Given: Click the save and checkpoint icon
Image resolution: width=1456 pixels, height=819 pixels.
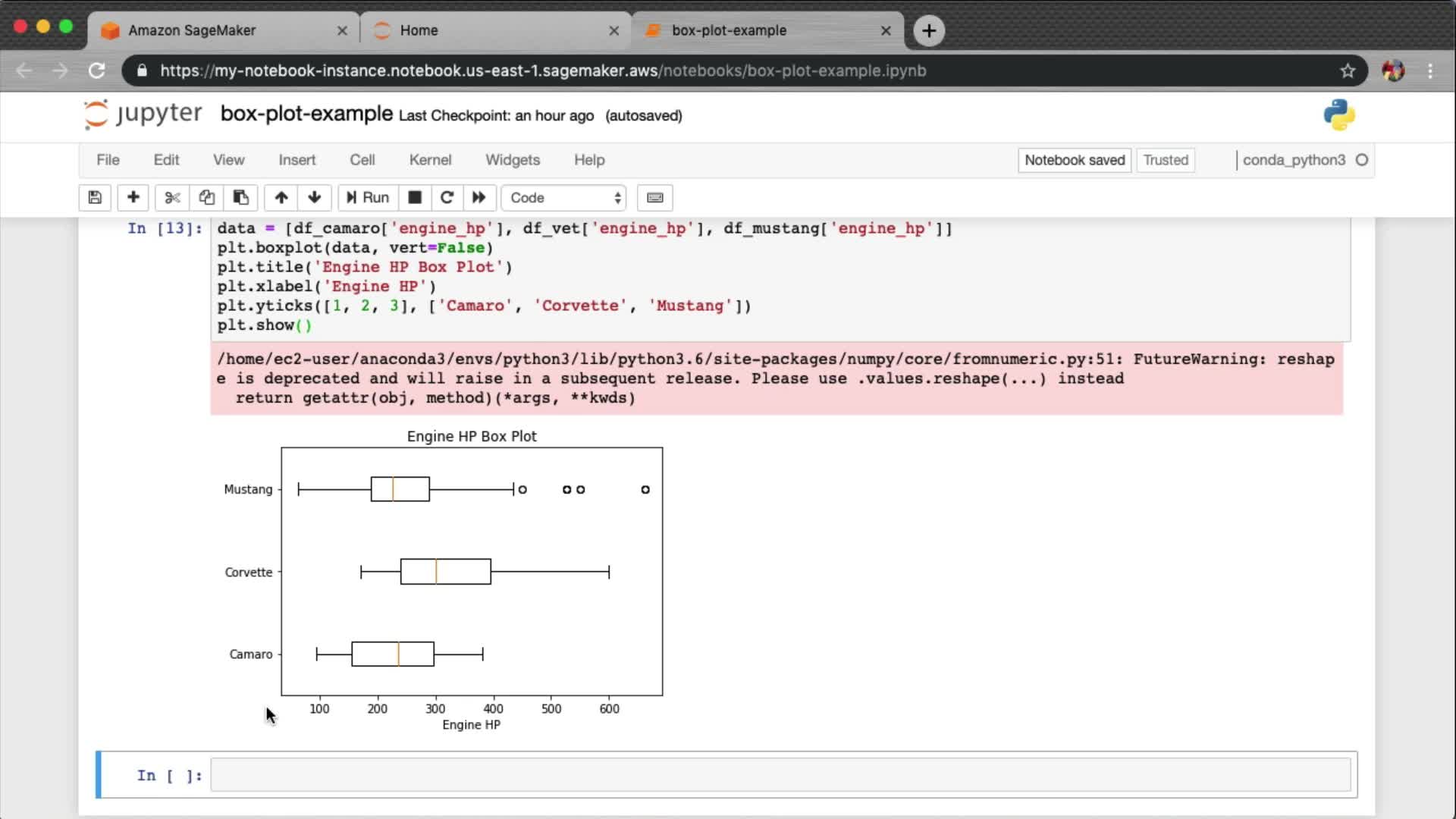Looking at the screenshot, I should coord(95,198).
